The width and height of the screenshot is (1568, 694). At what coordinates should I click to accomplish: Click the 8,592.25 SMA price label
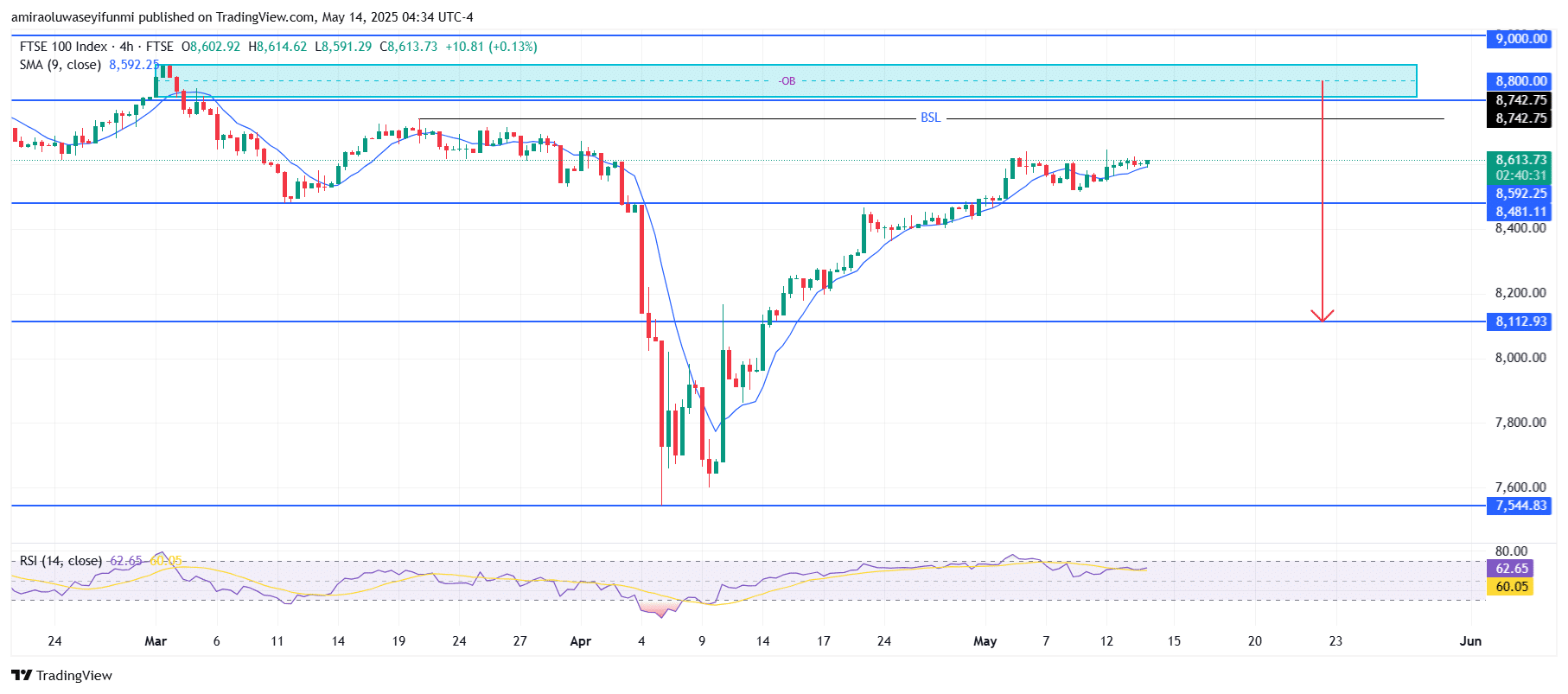(x=1520, y=194)
